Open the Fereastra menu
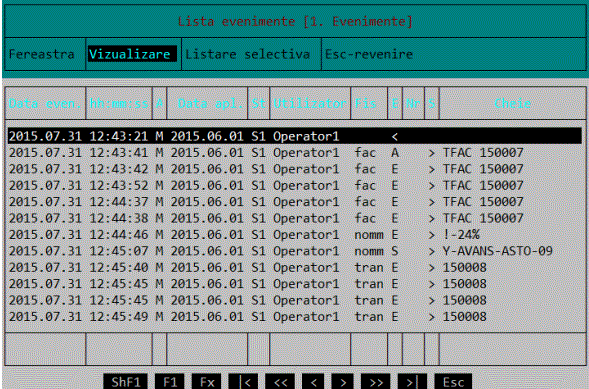This screenshot has width=589, height=389. tap(42, 54)
